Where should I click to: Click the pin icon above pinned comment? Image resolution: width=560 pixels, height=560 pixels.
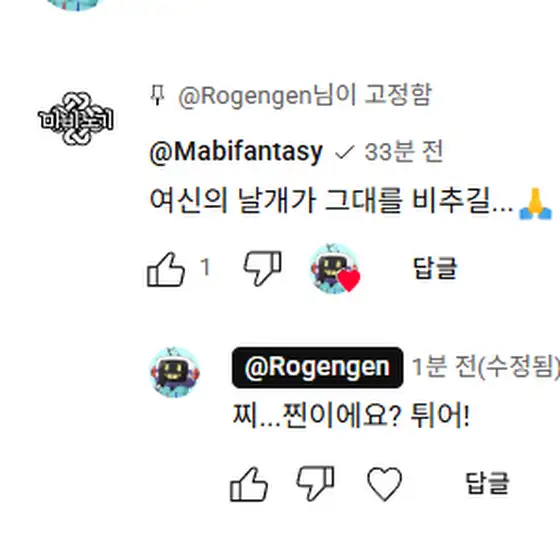pos(157,95)
